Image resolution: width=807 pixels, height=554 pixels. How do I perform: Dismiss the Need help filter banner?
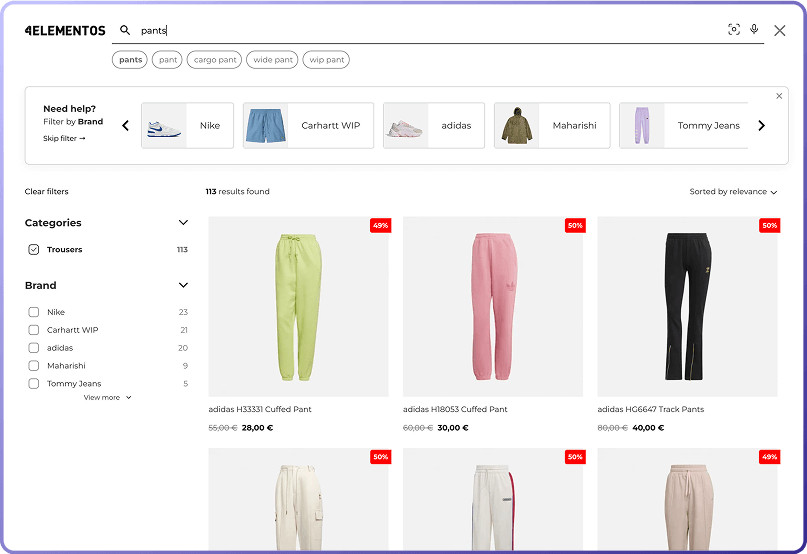click(779, 96)
